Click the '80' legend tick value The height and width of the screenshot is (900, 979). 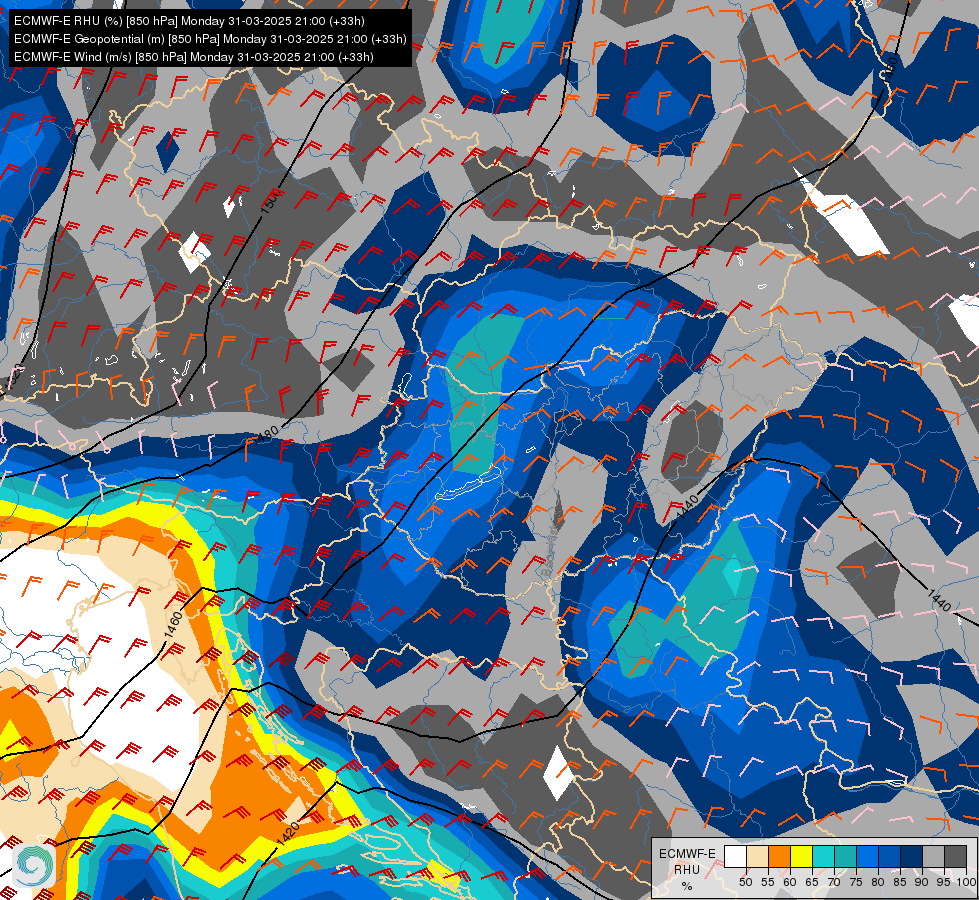click(878, 882)
